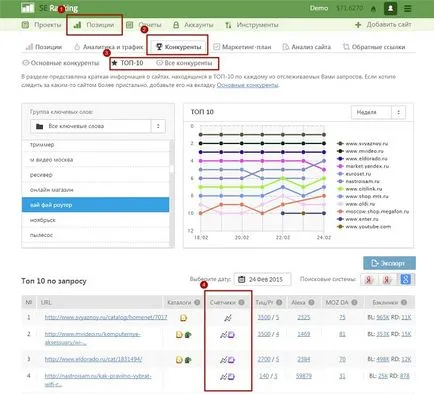
Task: Click the green catalog icon in mvideo.ru row
Action: [188, 334]
